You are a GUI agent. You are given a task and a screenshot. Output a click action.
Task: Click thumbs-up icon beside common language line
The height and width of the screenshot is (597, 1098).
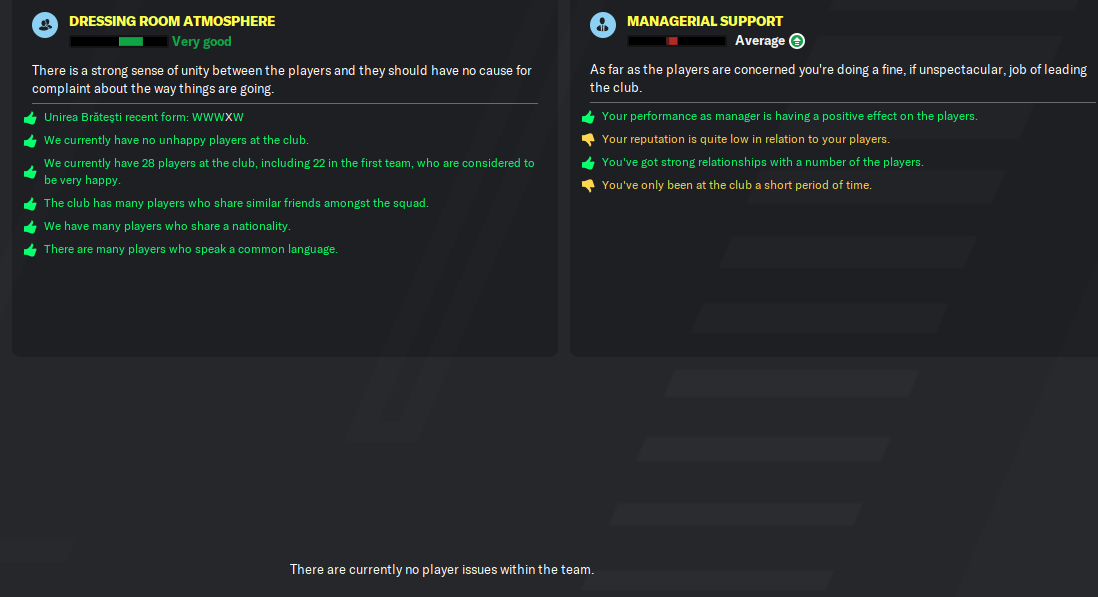(30, 250)
